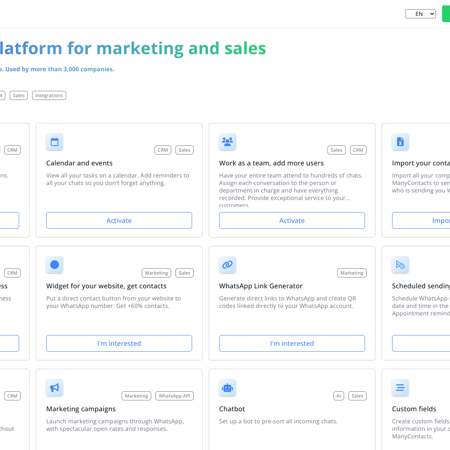Viewport: 450px width, 450px height.
Task: Click the website widget circle icon
Action: point(55,265)
